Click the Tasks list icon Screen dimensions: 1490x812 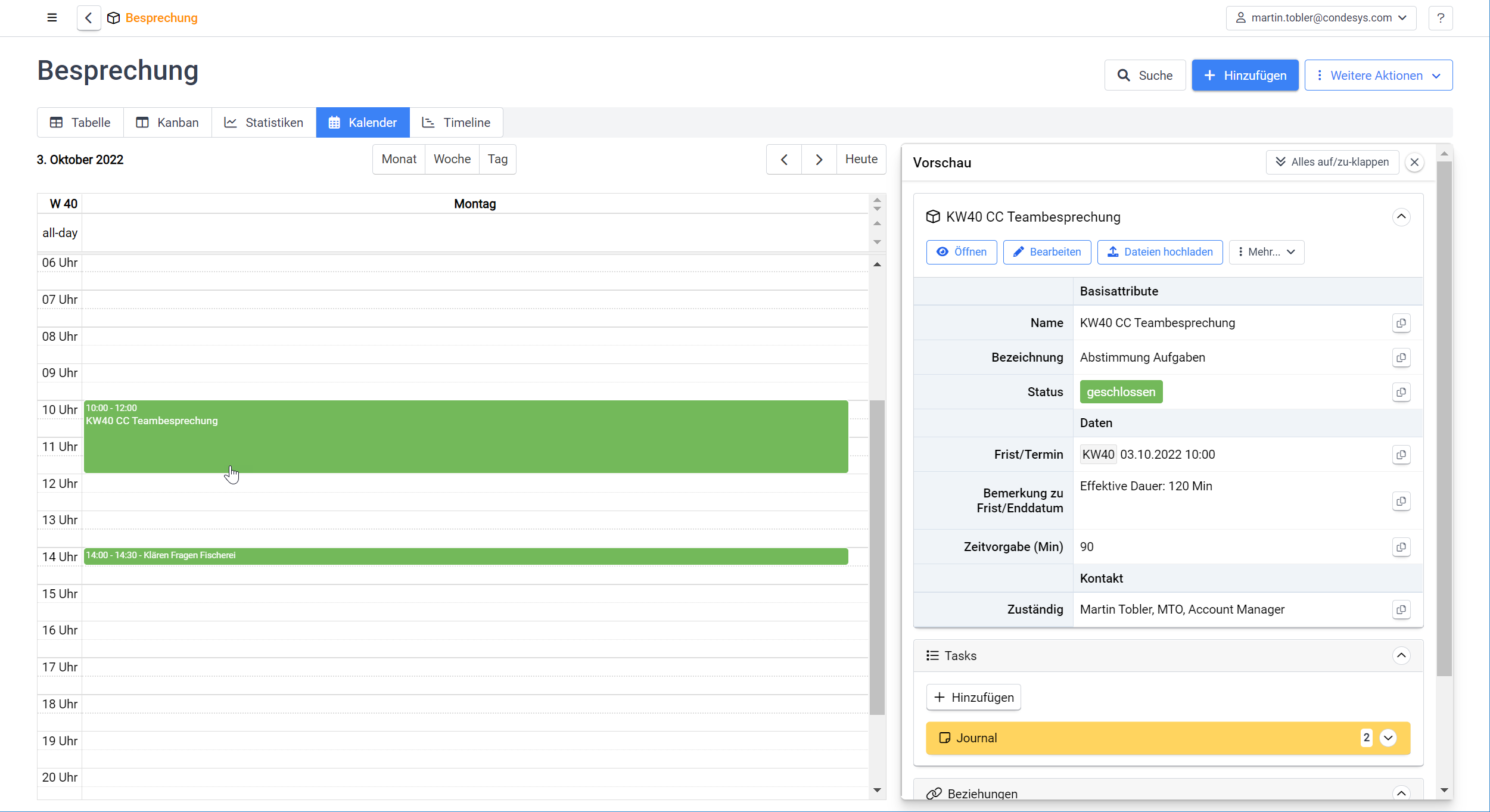(x=932, y=655)
